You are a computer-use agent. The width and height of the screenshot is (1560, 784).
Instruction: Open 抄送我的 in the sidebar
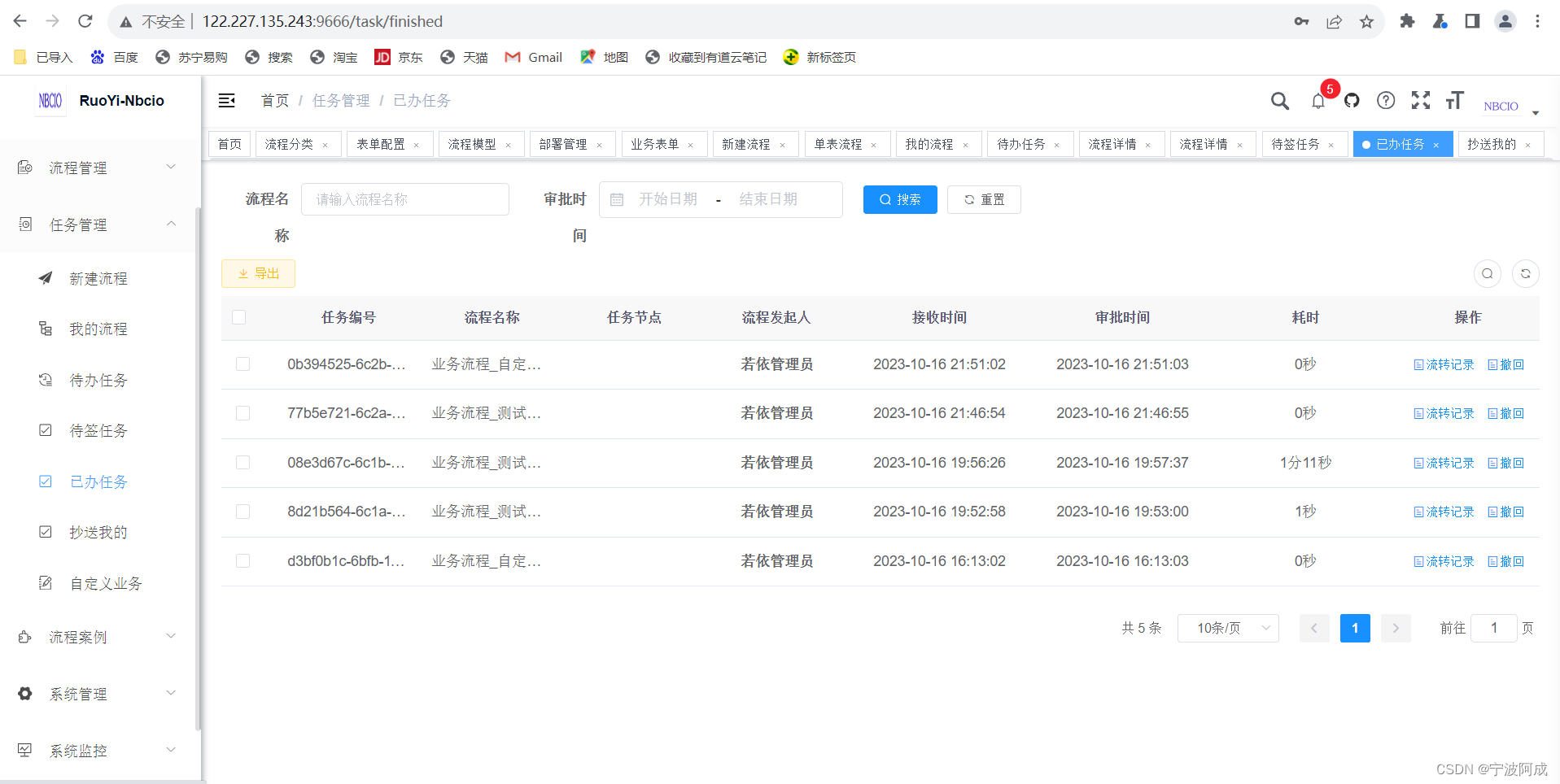(x=98, y=533)
